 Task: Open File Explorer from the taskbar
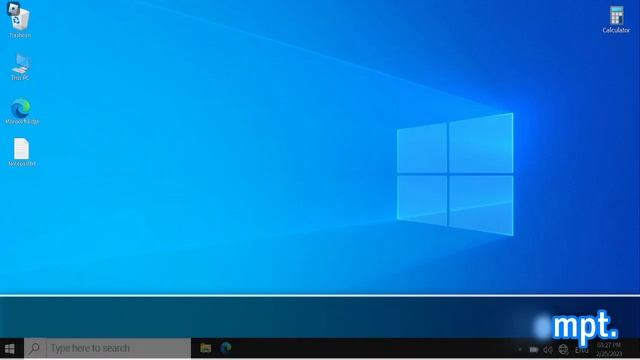(205, 348)
